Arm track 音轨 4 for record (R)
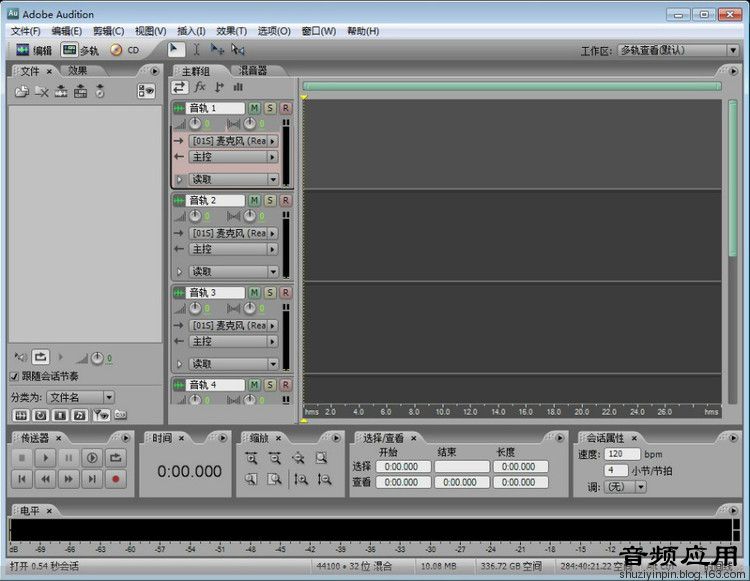This screenshot has height=581, width=750. [286, 385]
